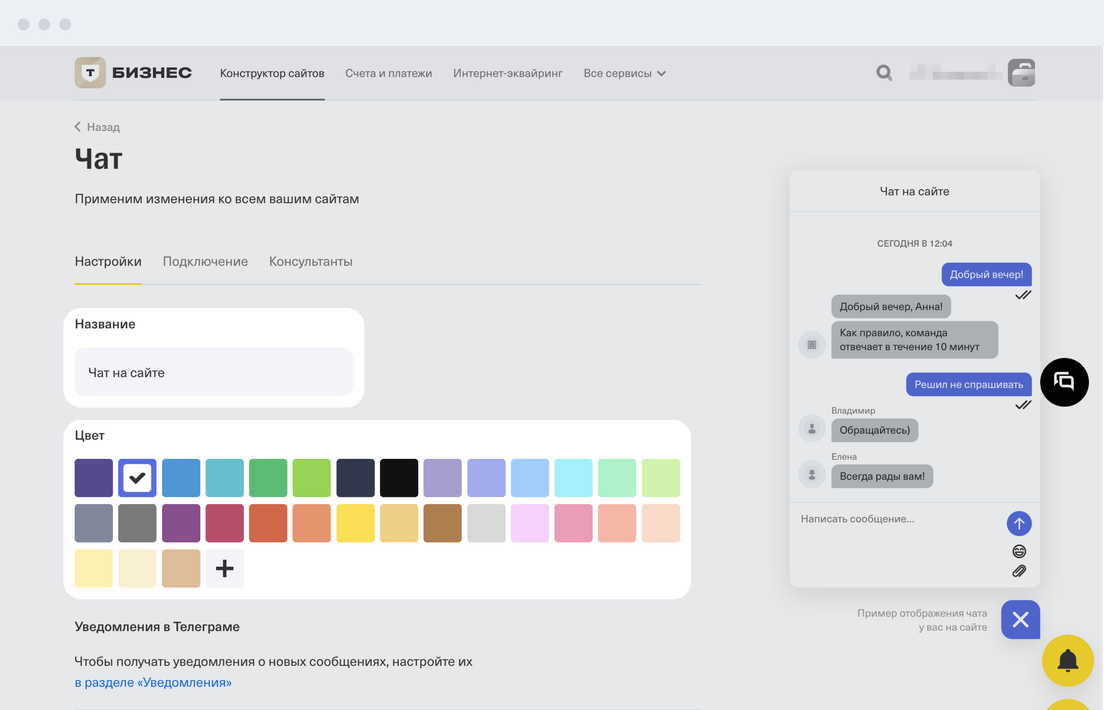Click the БИЗНЕС brand name
Screen dimensions: 1104x710
[x=152, y=73]
